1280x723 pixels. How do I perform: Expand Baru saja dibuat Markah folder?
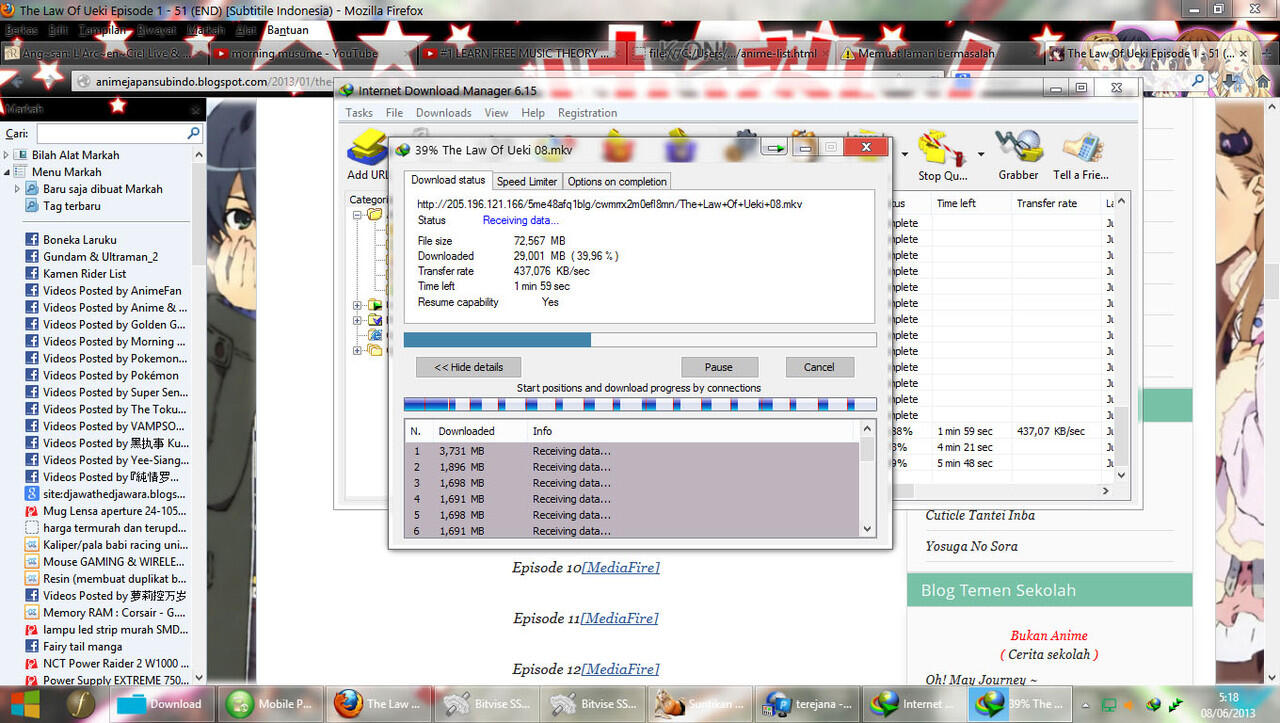coord(17,189)
